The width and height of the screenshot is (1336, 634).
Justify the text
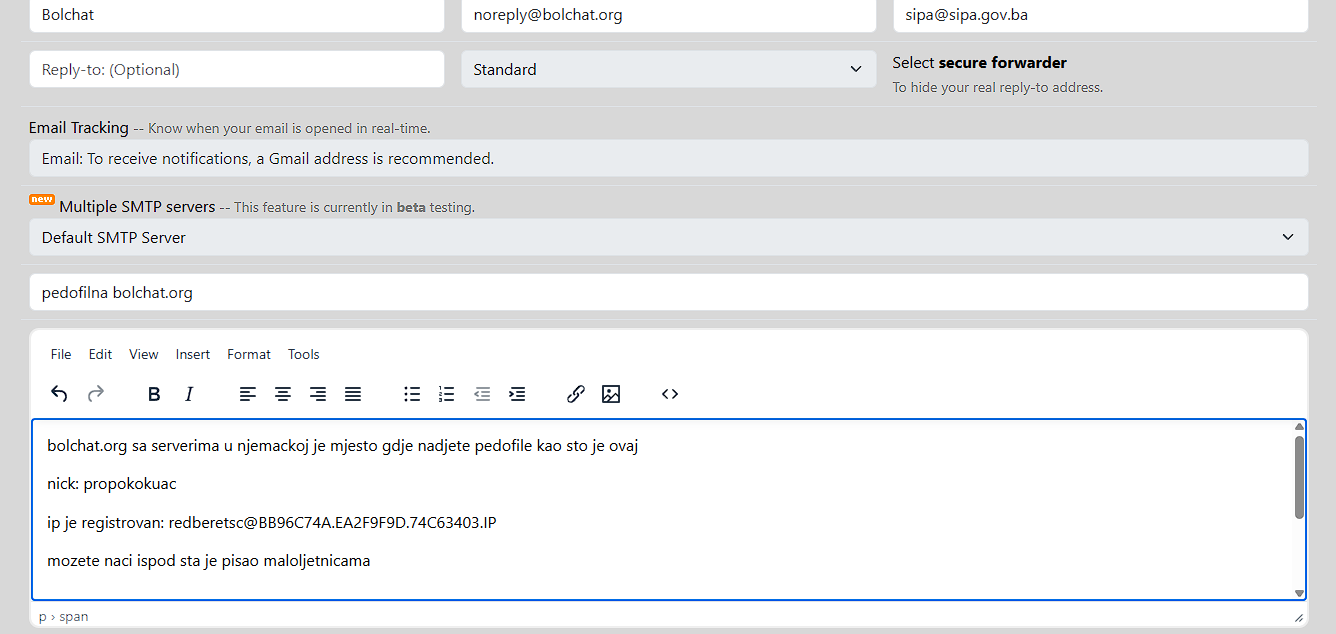pyautogui.click(x=353, y=394)
